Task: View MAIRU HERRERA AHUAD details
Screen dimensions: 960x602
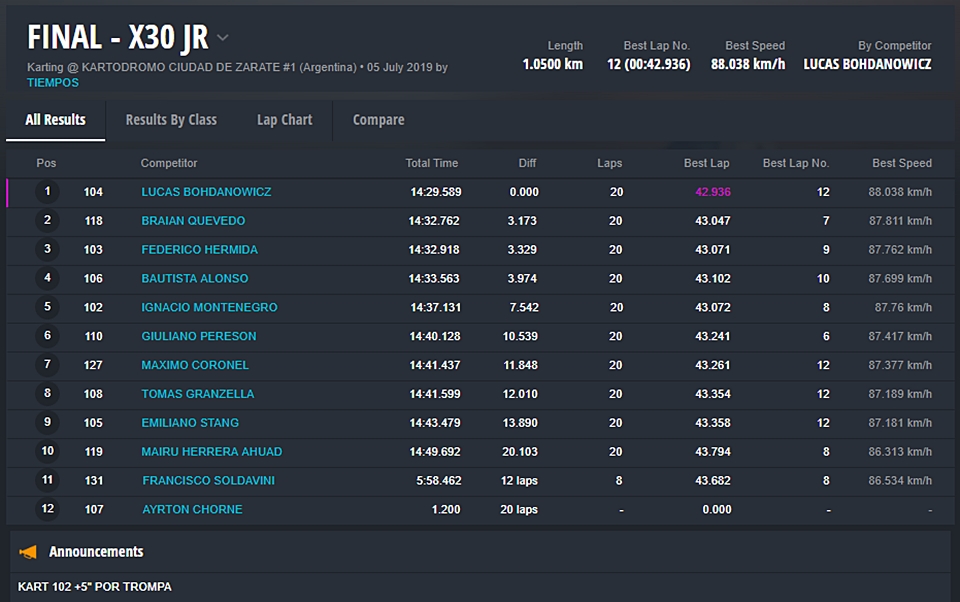Action: point(211,452)
